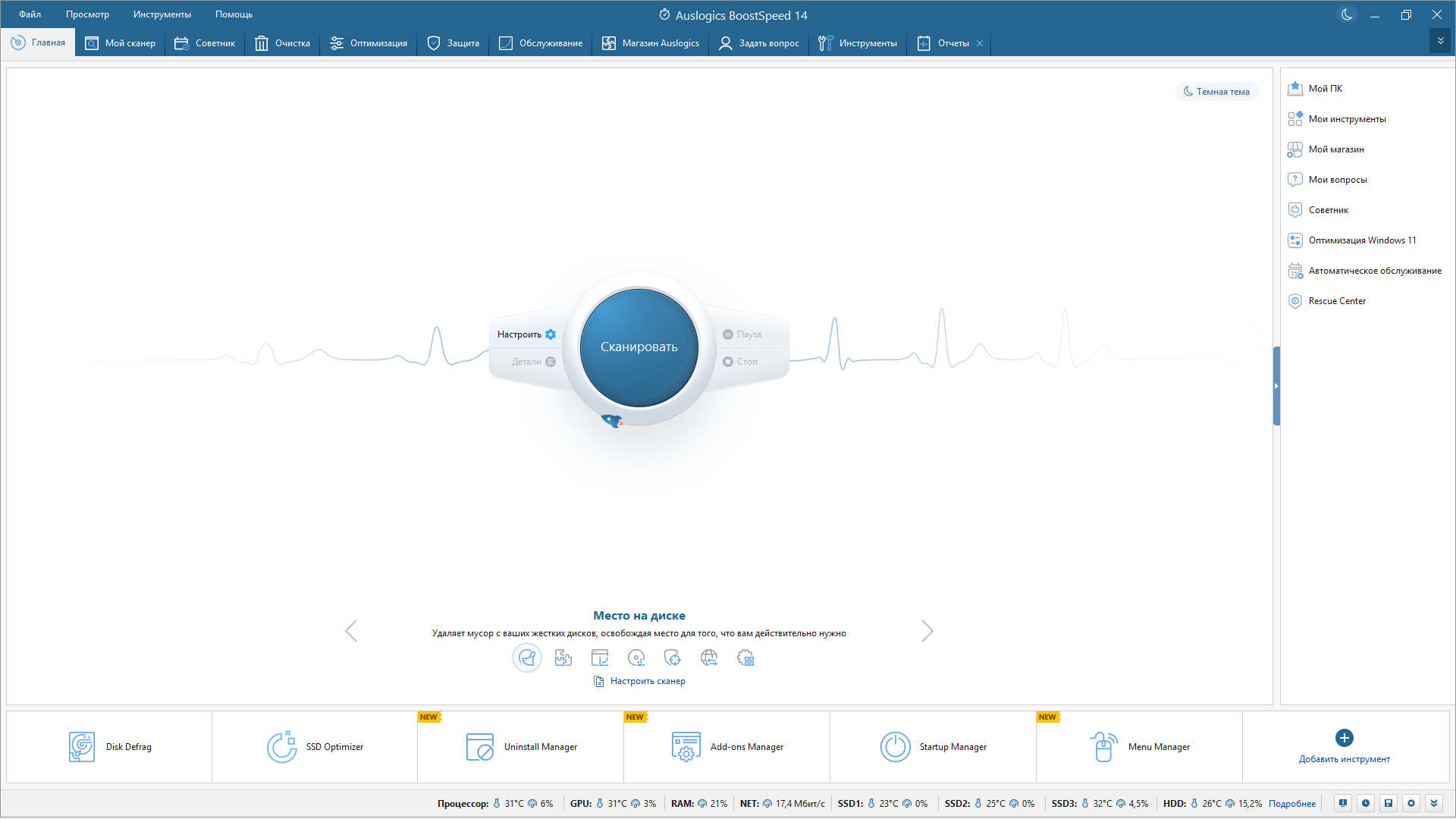This screenshot has height=819, width=1456.
Task: Expand the status bar double-chevron button
Action: [1433, 803]
